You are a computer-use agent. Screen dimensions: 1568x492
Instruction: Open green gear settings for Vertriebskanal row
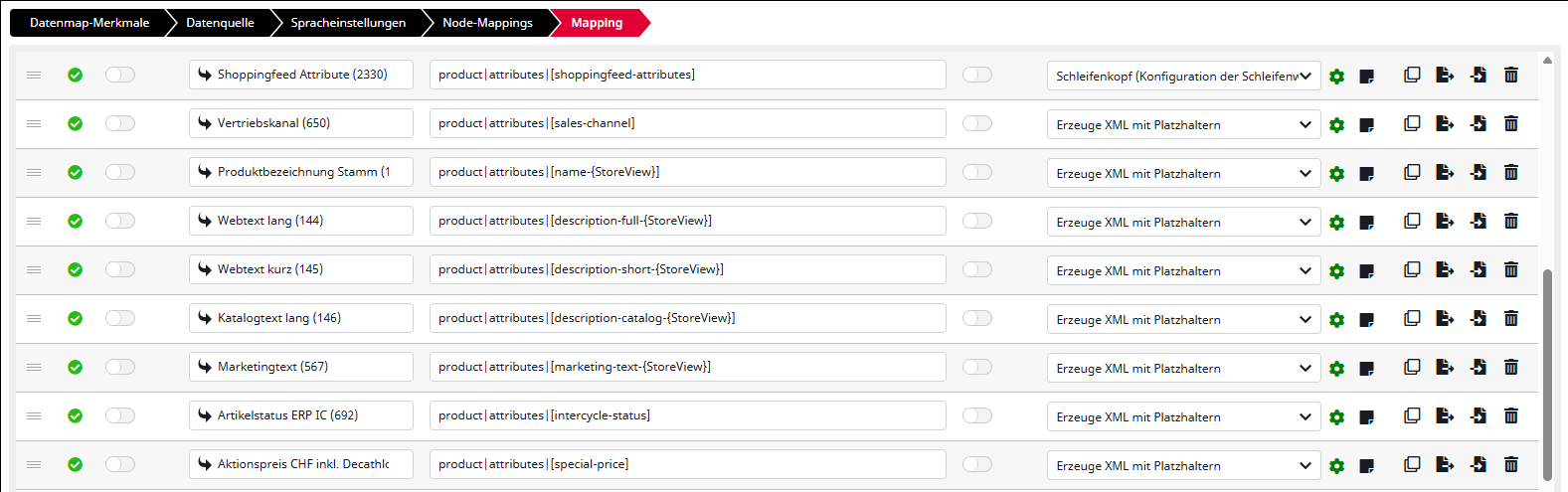point(1336,125)
